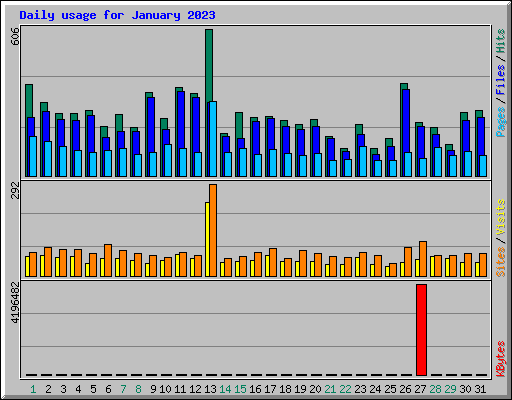The height and width of the screenshot is (400, 512).
Task: Click day label 3 on the x-axis
Action: tap(63, 389)
